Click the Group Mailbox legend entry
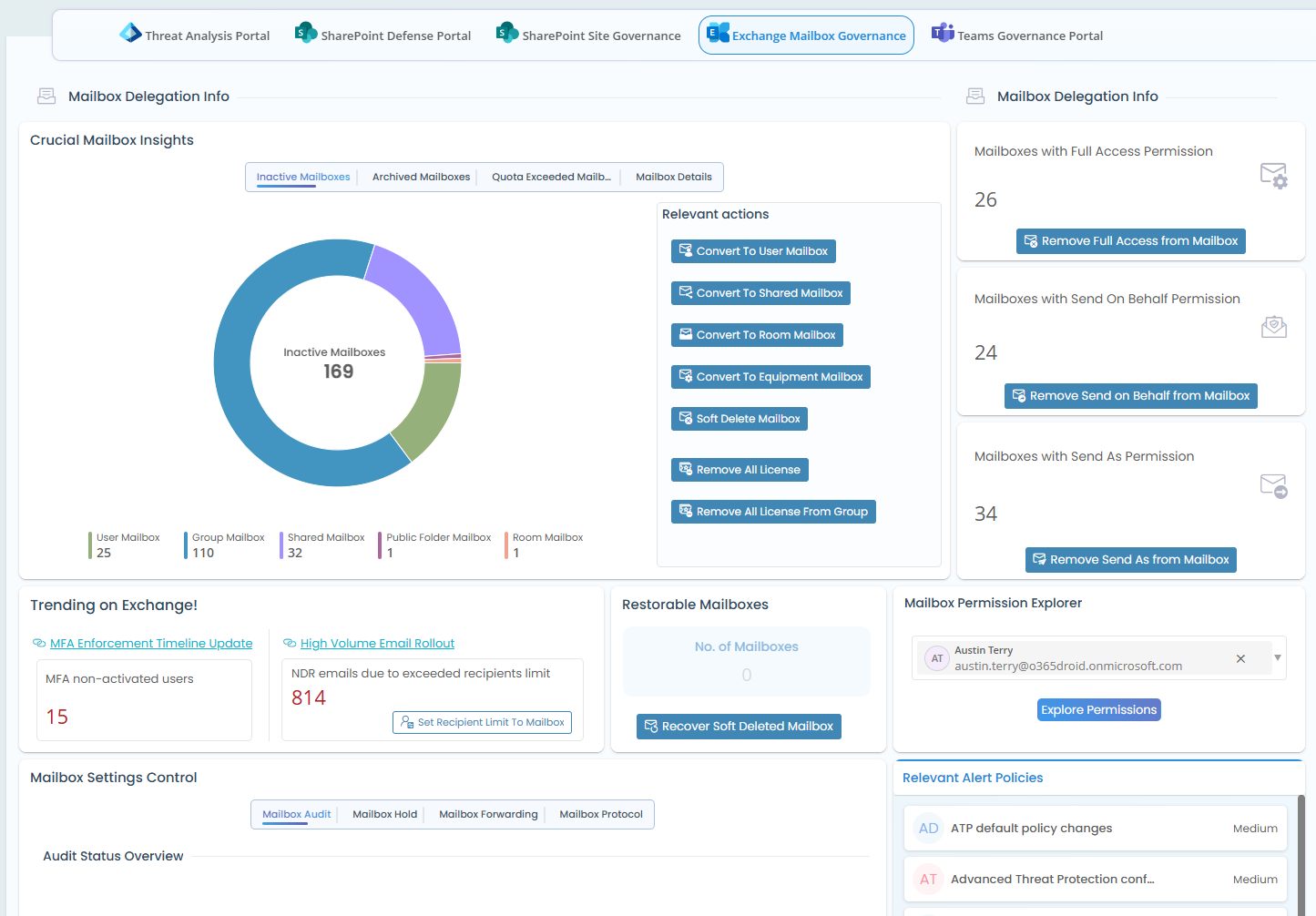Image resolution: width=1316 pixels, height=916 pixels. tap(227, 545)
